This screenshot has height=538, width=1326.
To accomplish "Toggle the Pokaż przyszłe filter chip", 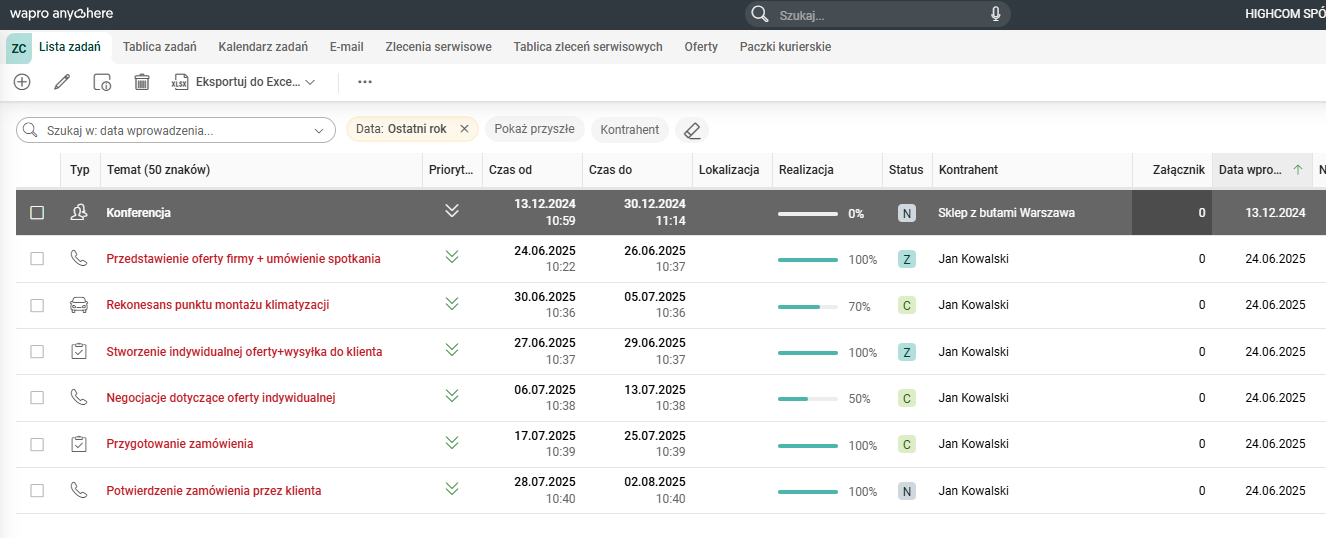I will 534,129.
